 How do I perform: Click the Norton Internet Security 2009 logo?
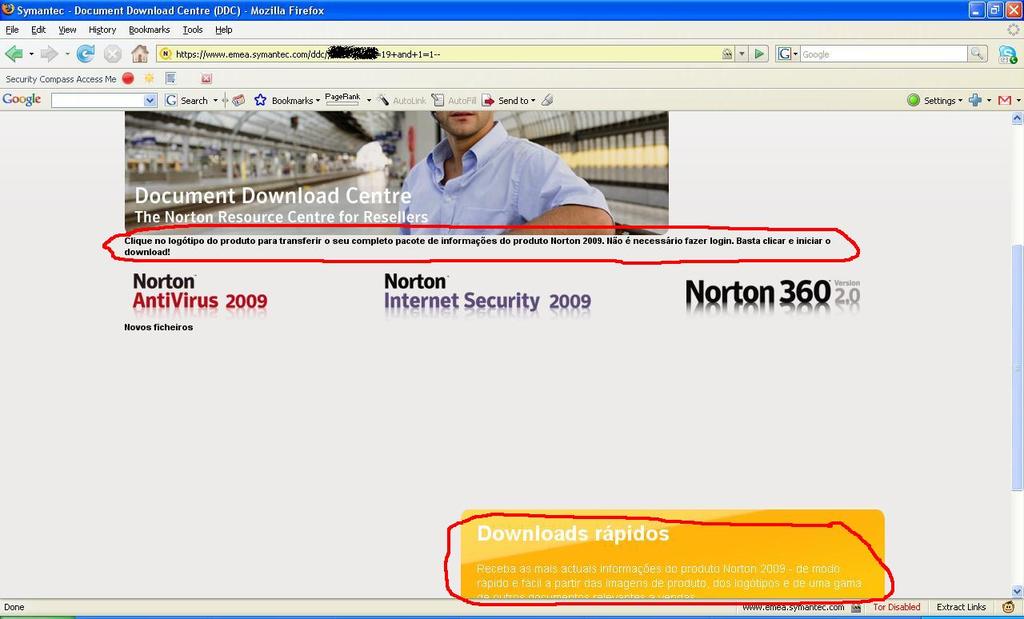(x=487, y=292)
